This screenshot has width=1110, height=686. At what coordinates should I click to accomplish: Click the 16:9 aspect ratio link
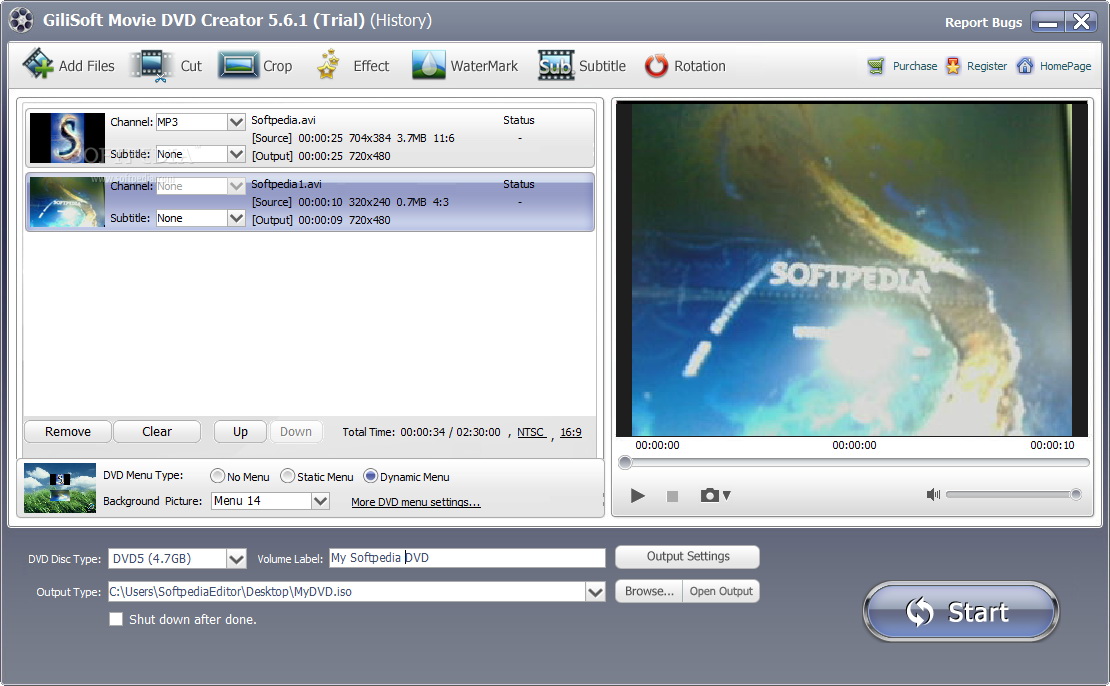pos(571,432)
